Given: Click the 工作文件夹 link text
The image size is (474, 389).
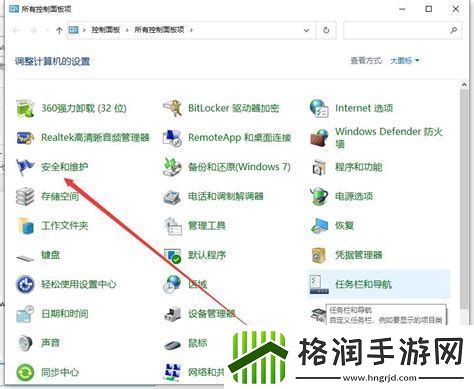Looking at the screenshot, I should (x=65, y=225).
